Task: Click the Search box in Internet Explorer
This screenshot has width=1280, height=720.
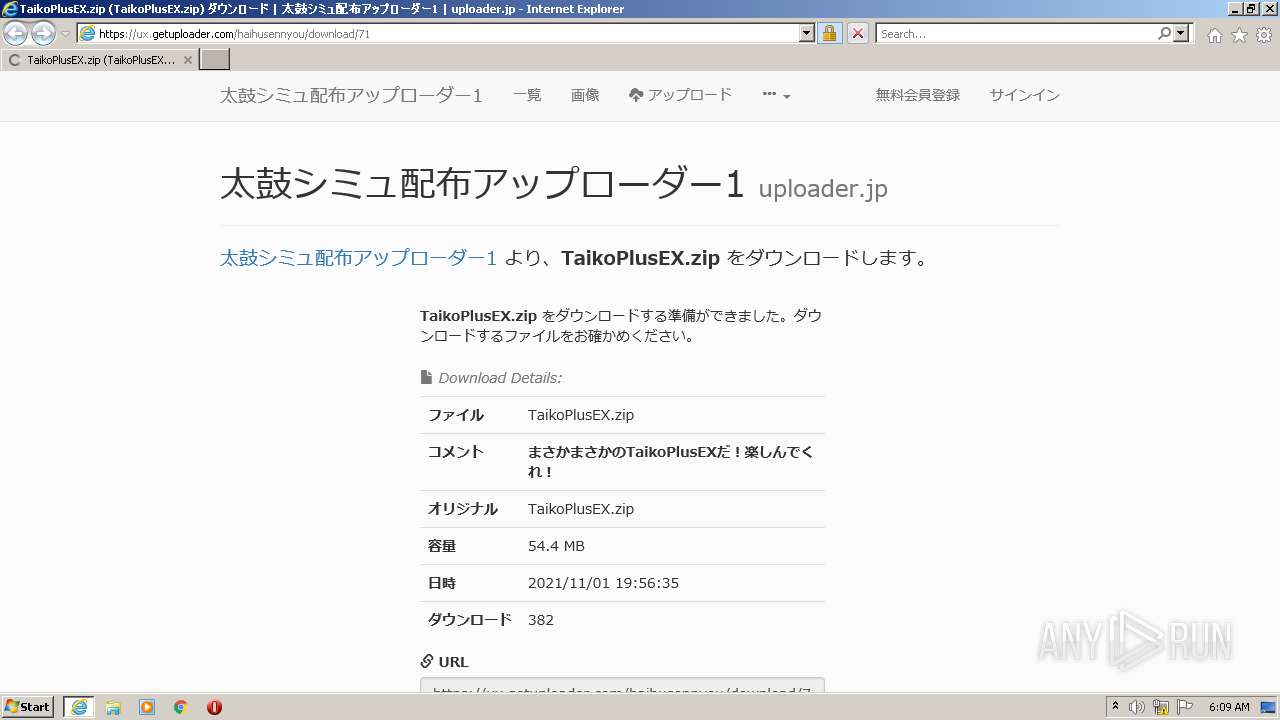Action: pyautogui.click(x=1015, y=34)
